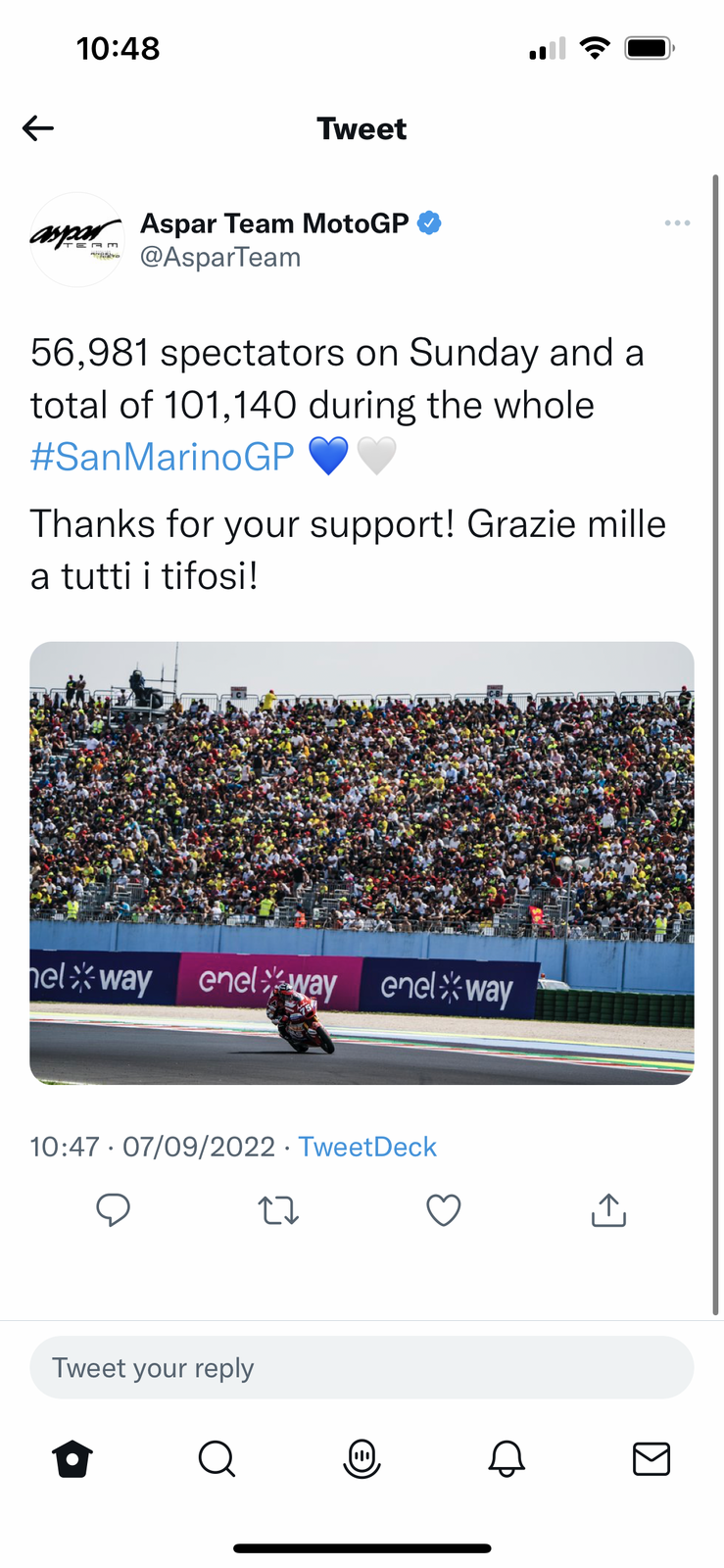Tap the share tweet icon

click(608, 1210)
